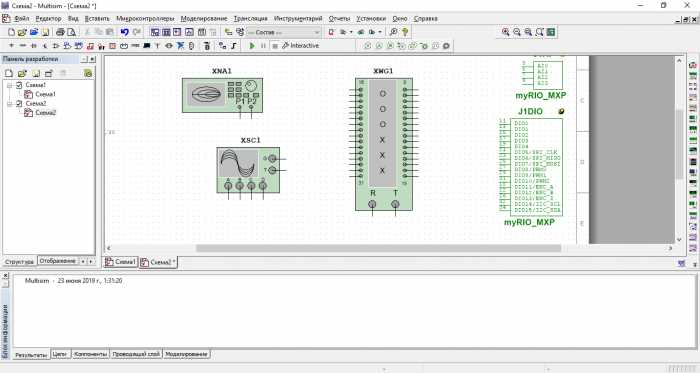Switch to the Структура panel tab
Screen dimensions: 700x373
[x=20, y=261]
